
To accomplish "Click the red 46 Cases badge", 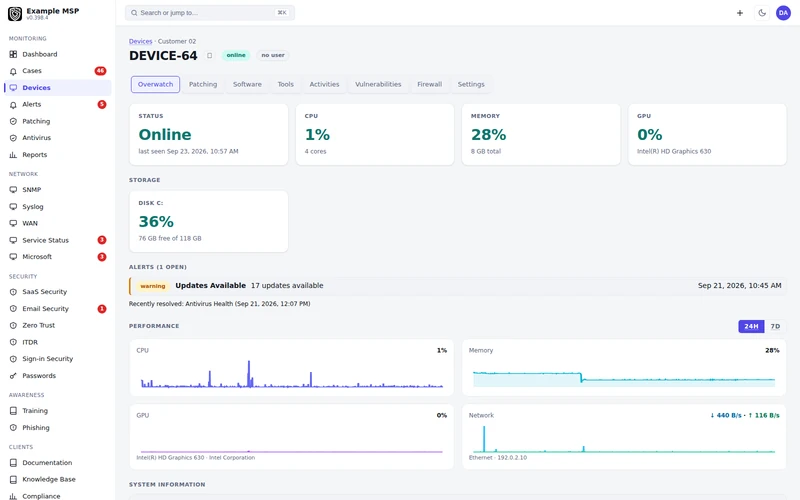I will [101, 71].
